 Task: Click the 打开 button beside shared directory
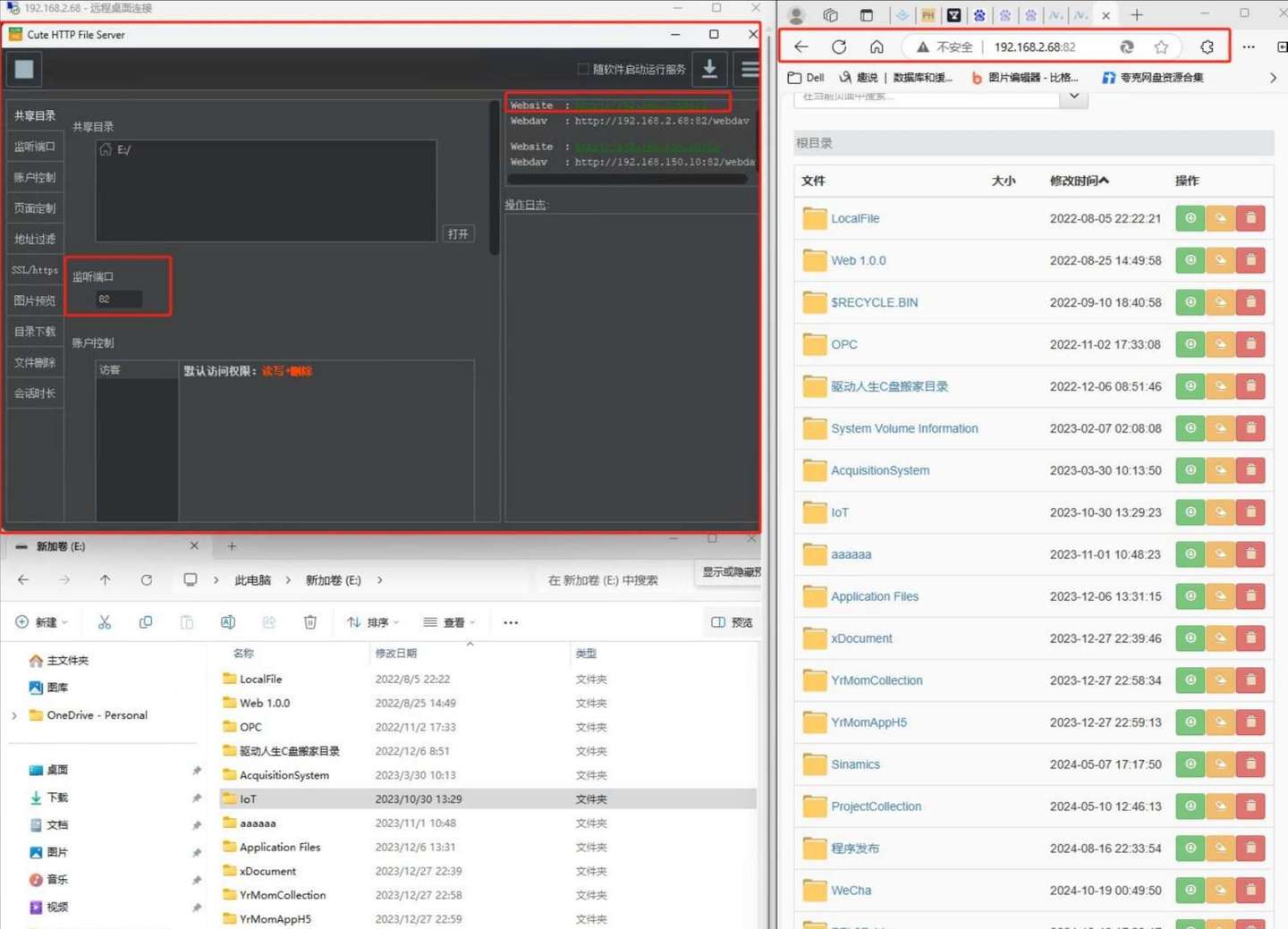click(458, 233)
